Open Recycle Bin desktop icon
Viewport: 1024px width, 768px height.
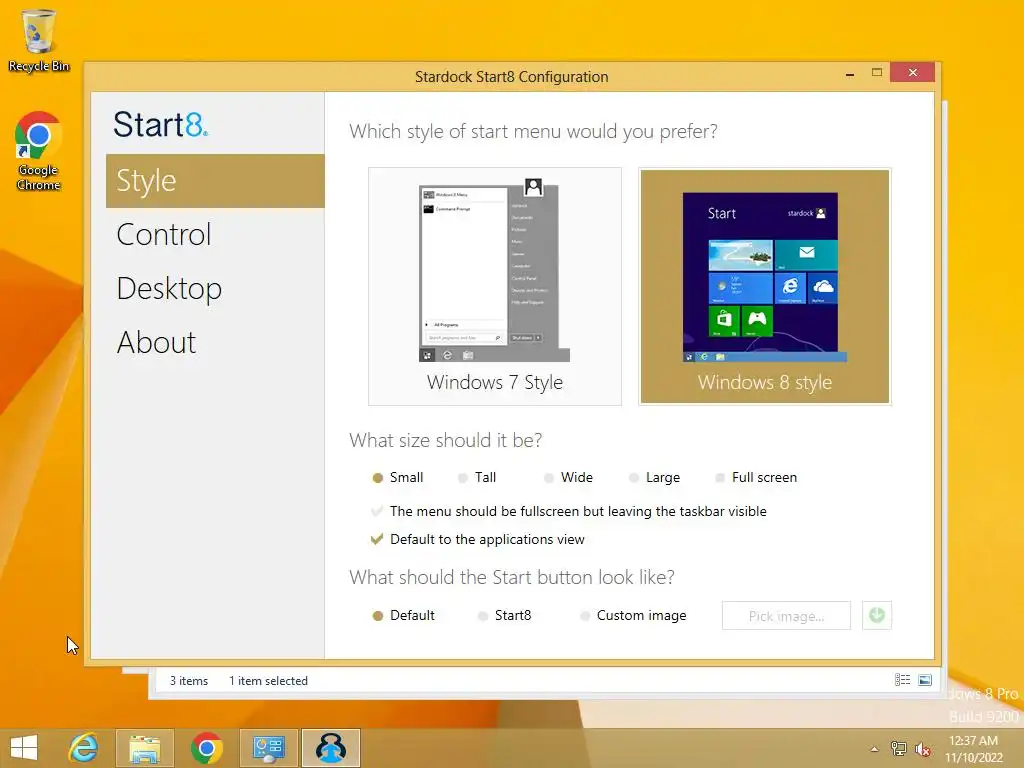pos(39,40)
